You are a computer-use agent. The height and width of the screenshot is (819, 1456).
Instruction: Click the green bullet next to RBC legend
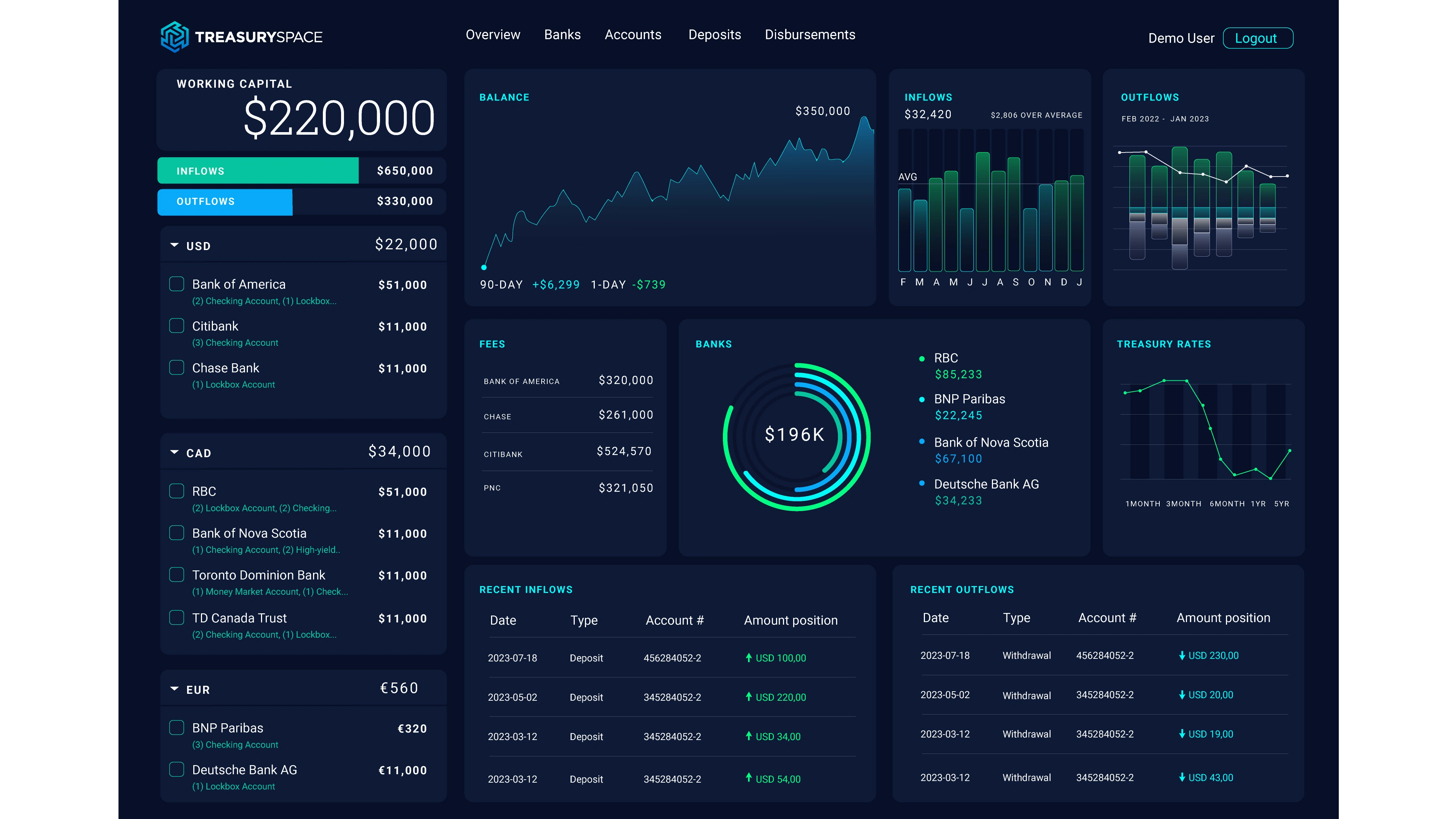point(922,359)
